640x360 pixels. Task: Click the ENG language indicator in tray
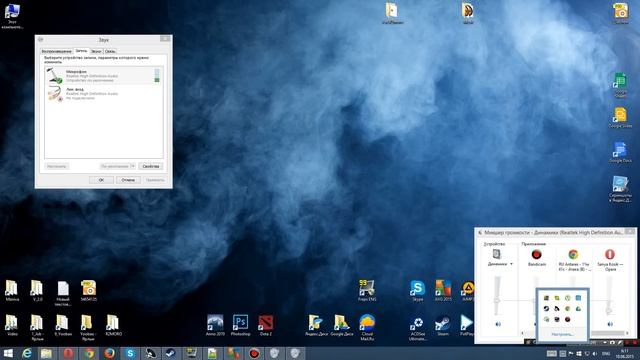(606, 353)
